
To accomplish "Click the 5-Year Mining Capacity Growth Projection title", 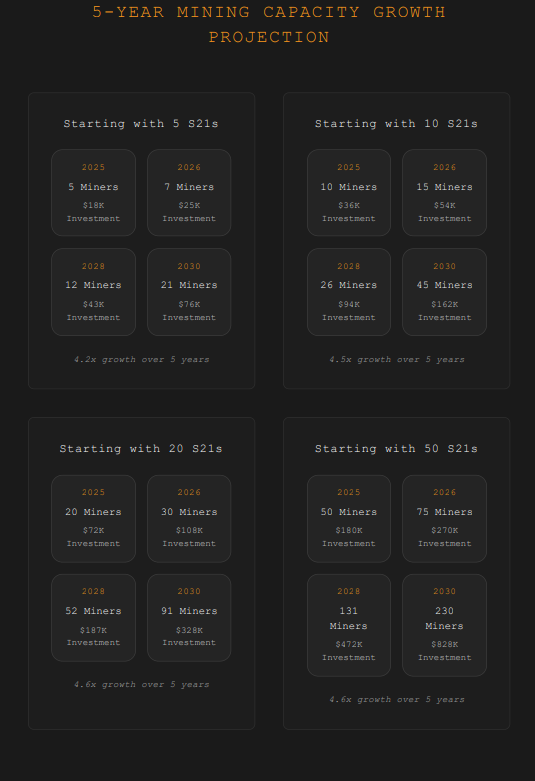I will pos(269,24).
